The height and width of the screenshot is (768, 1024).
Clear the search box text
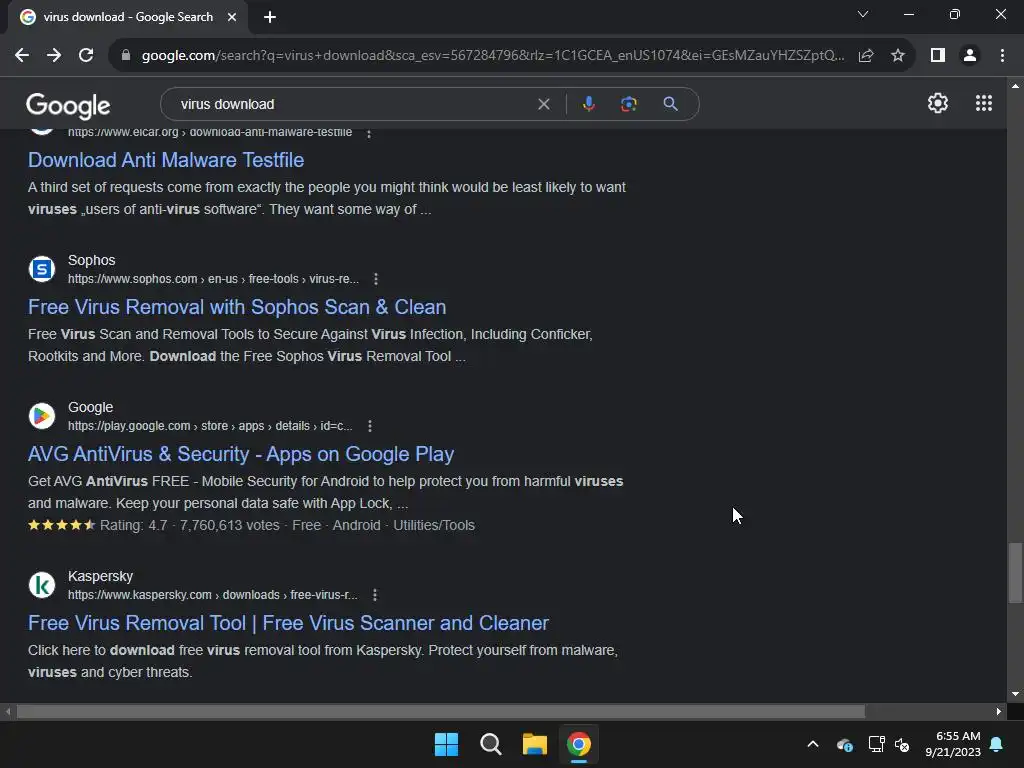click(543, 104)
